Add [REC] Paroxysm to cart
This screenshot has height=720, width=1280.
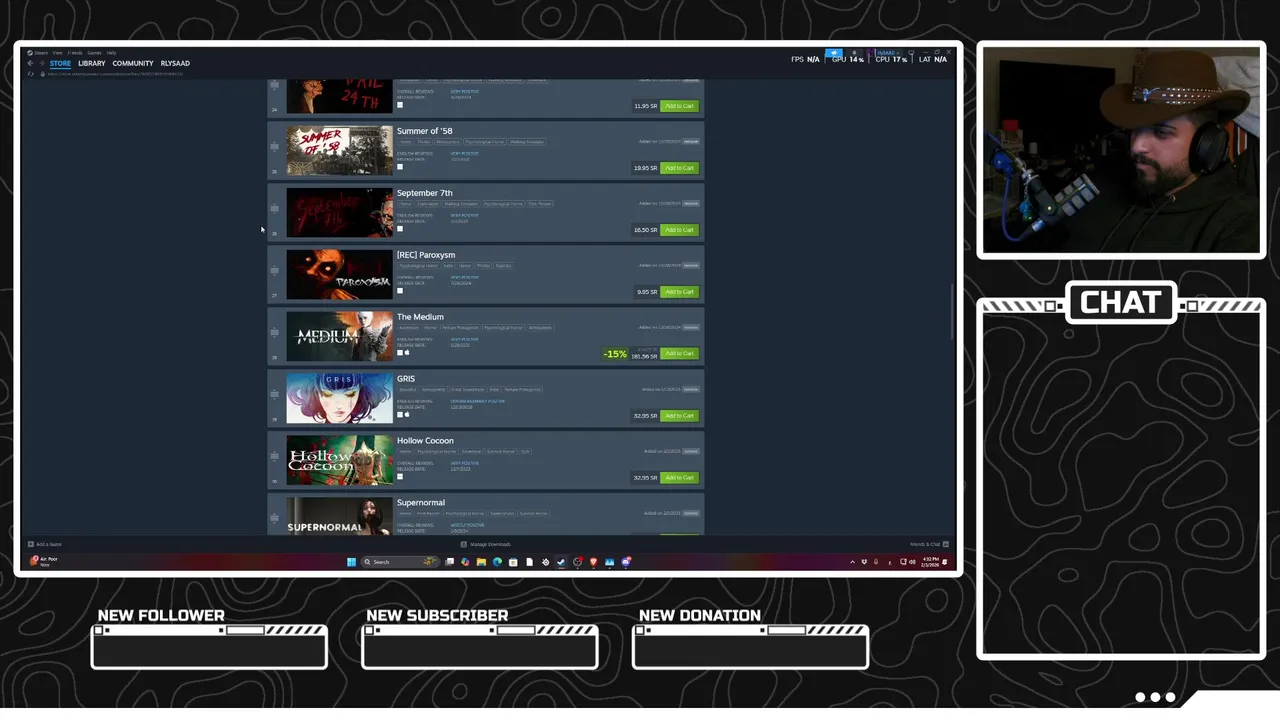(679, 292)
